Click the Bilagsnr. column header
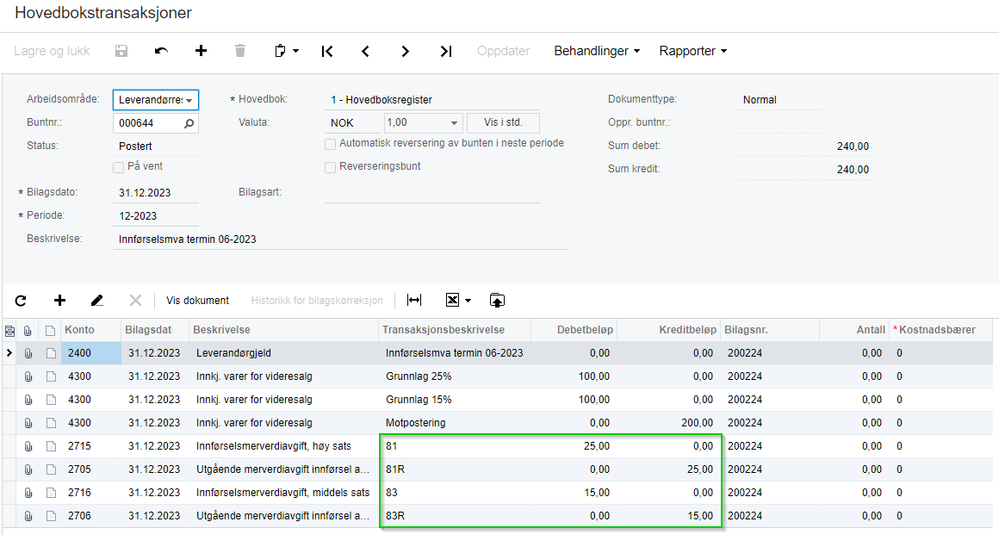 click(x=770, y=330)
